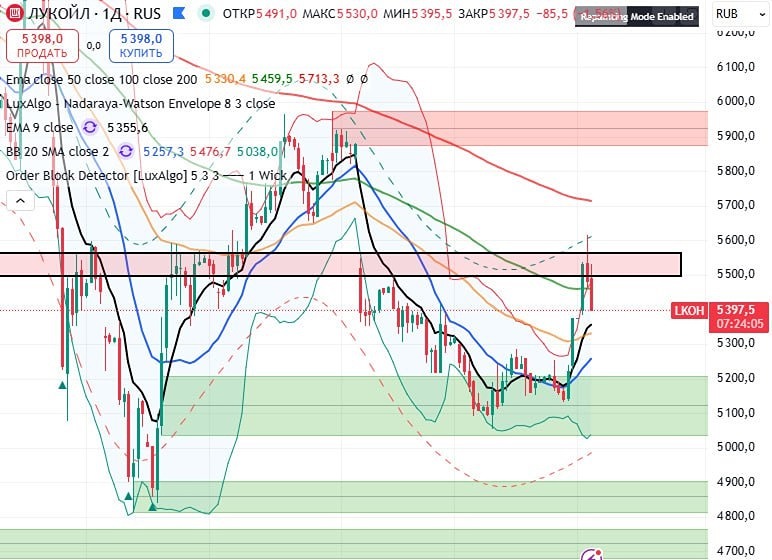Click the 6000,0 price axis label

pos(736,100)
